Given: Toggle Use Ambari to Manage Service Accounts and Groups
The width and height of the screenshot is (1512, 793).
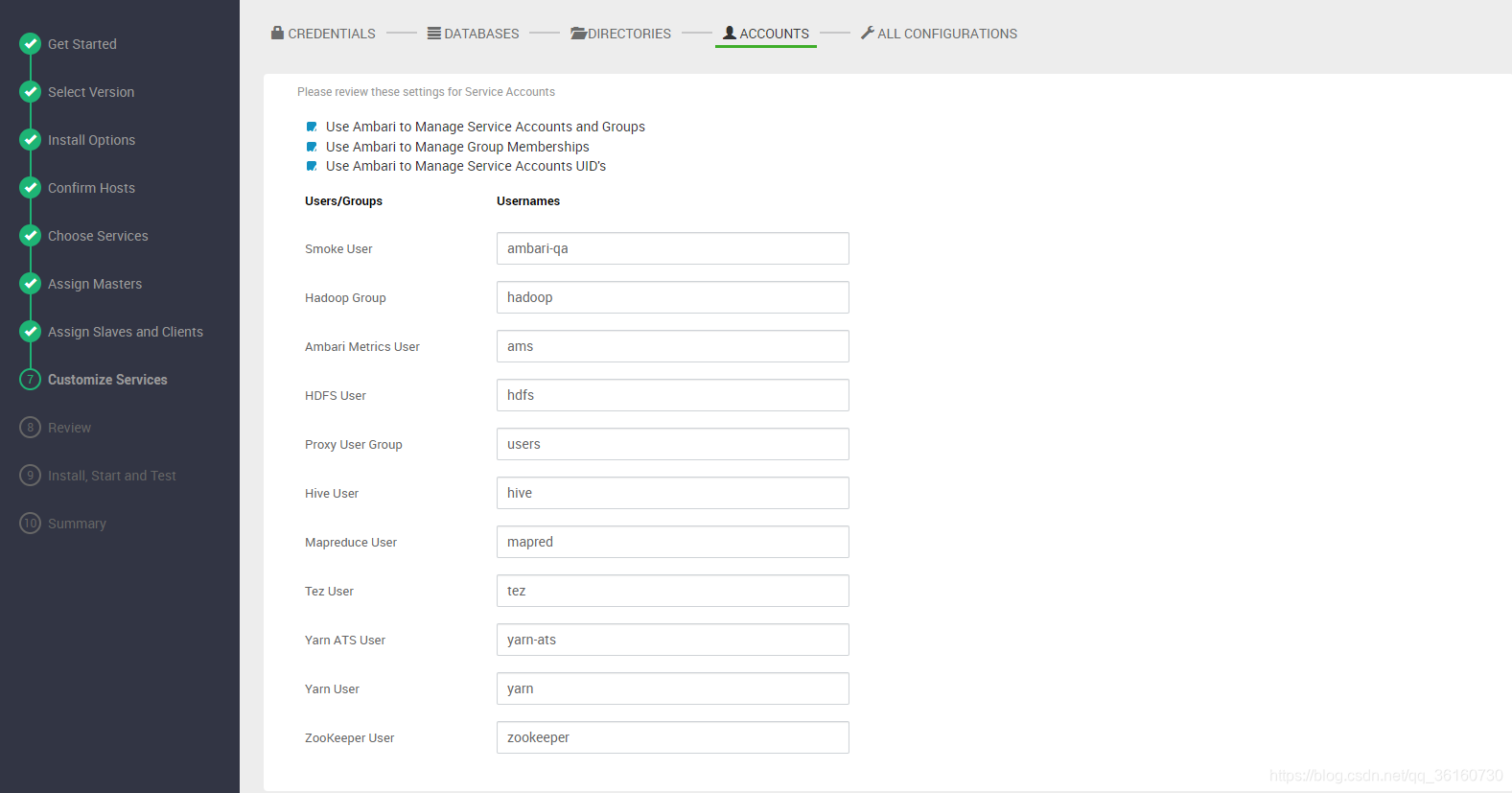Looking at the screenshot, I should pos(312,127).
